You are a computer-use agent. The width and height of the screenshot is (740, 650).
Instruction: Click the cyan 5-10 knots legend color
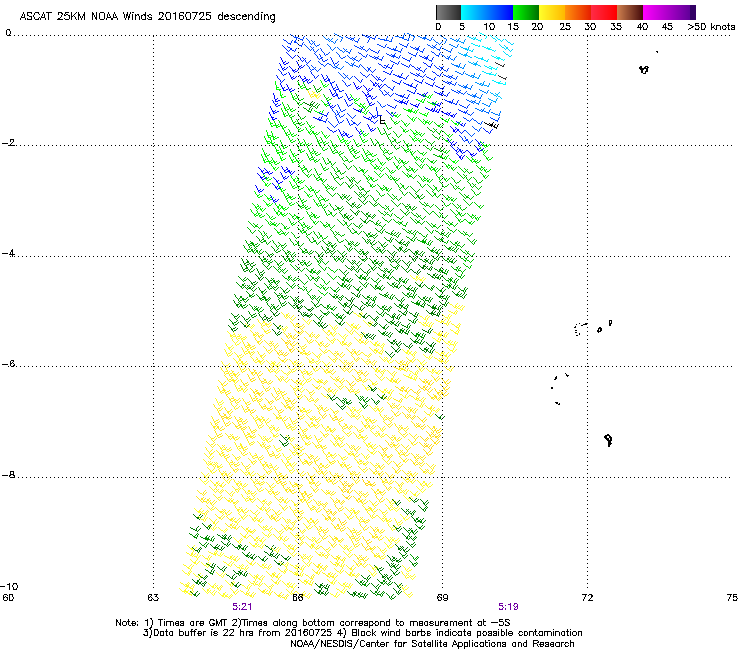474,12
